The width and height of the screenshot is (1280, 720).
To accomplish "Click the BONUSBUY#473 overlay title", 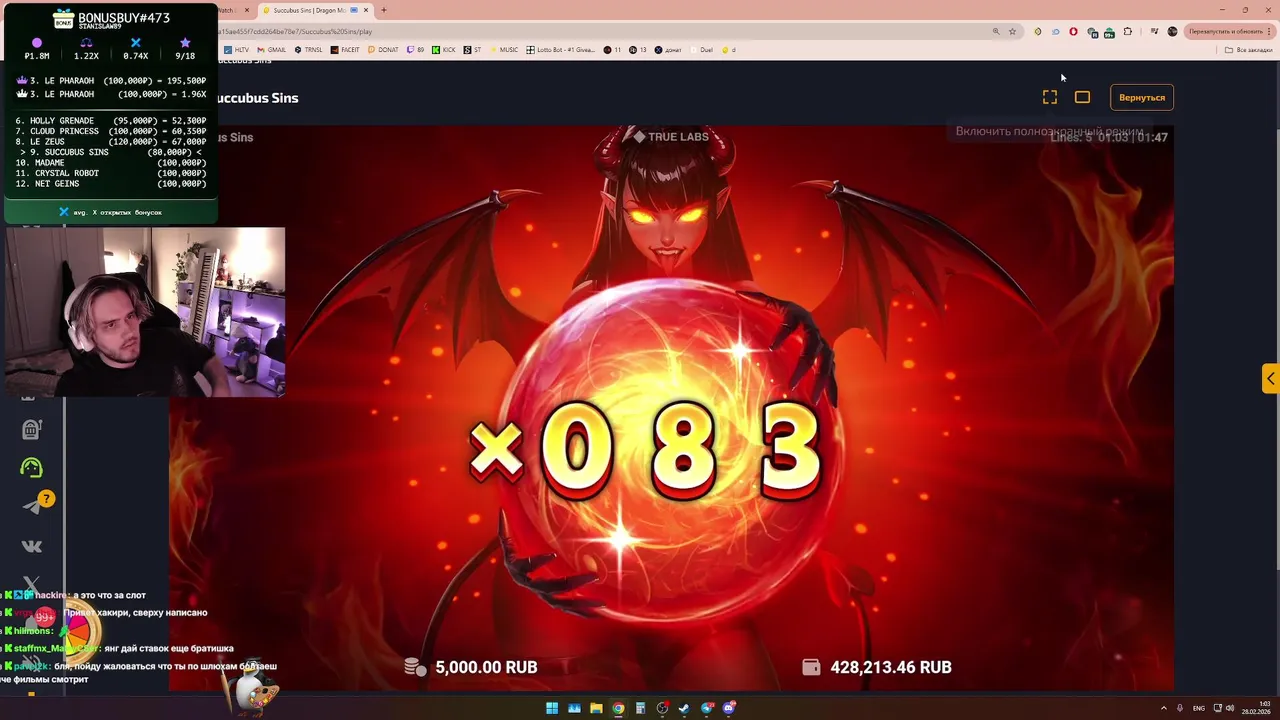I will 123,18.
